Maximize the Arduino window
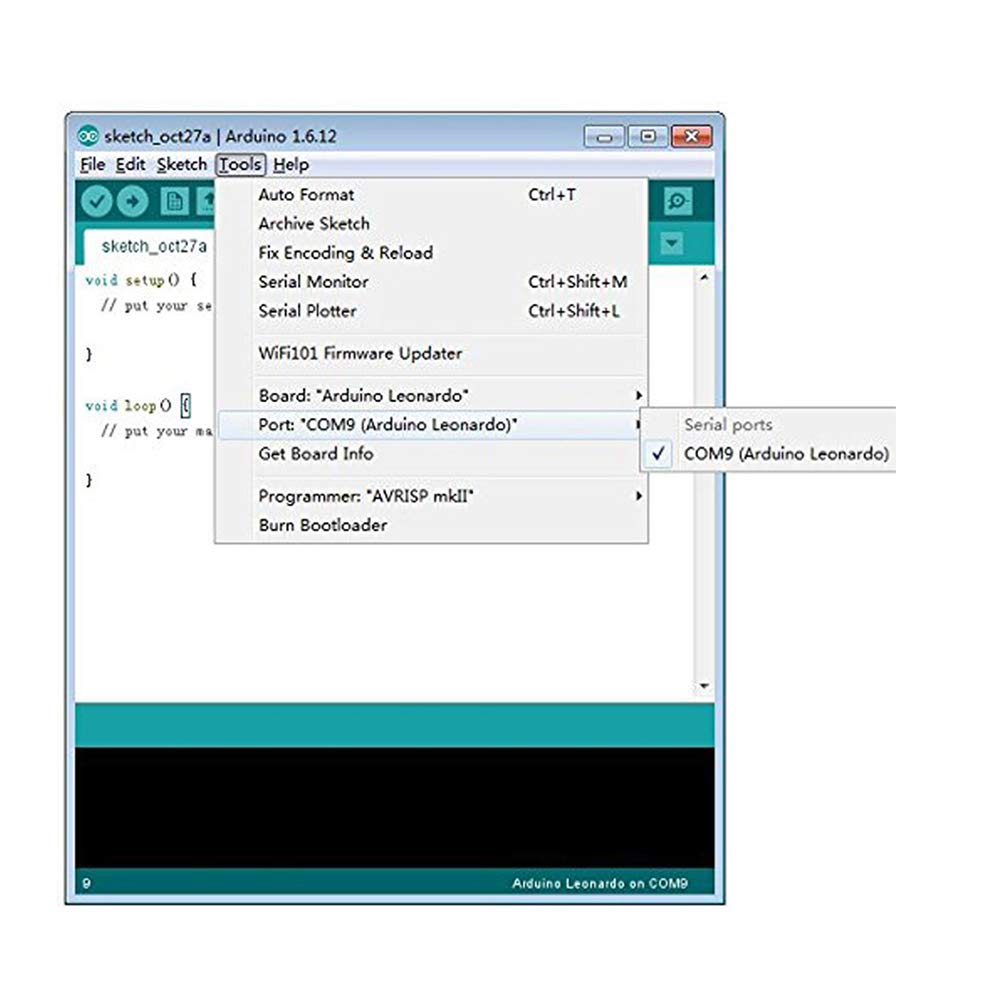1001x1001 pixels. point(648,137)
